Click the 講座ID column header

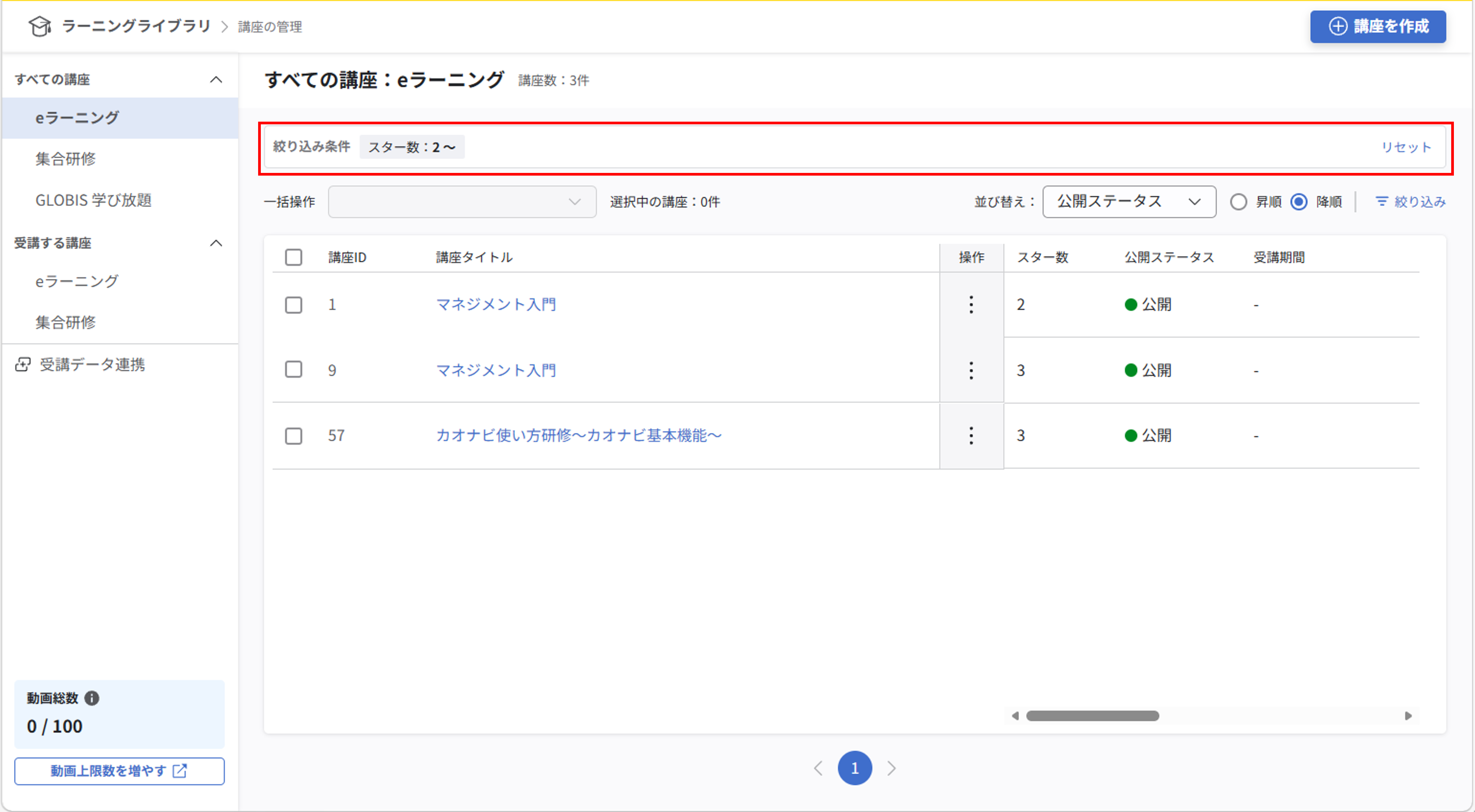point(347,257)
